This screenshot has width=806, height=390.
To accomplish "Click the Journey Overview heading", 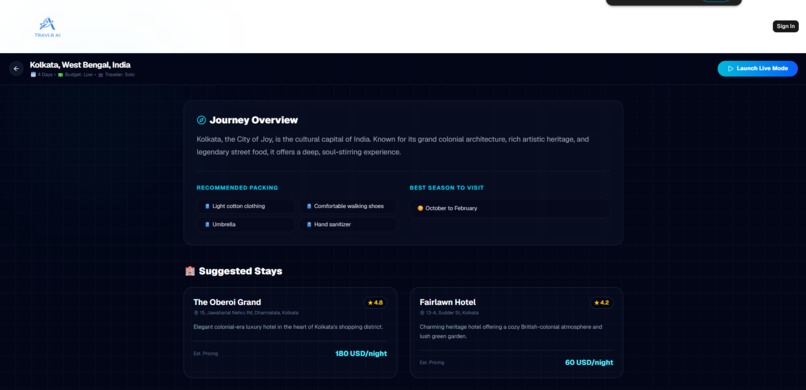I will [253, 120].
